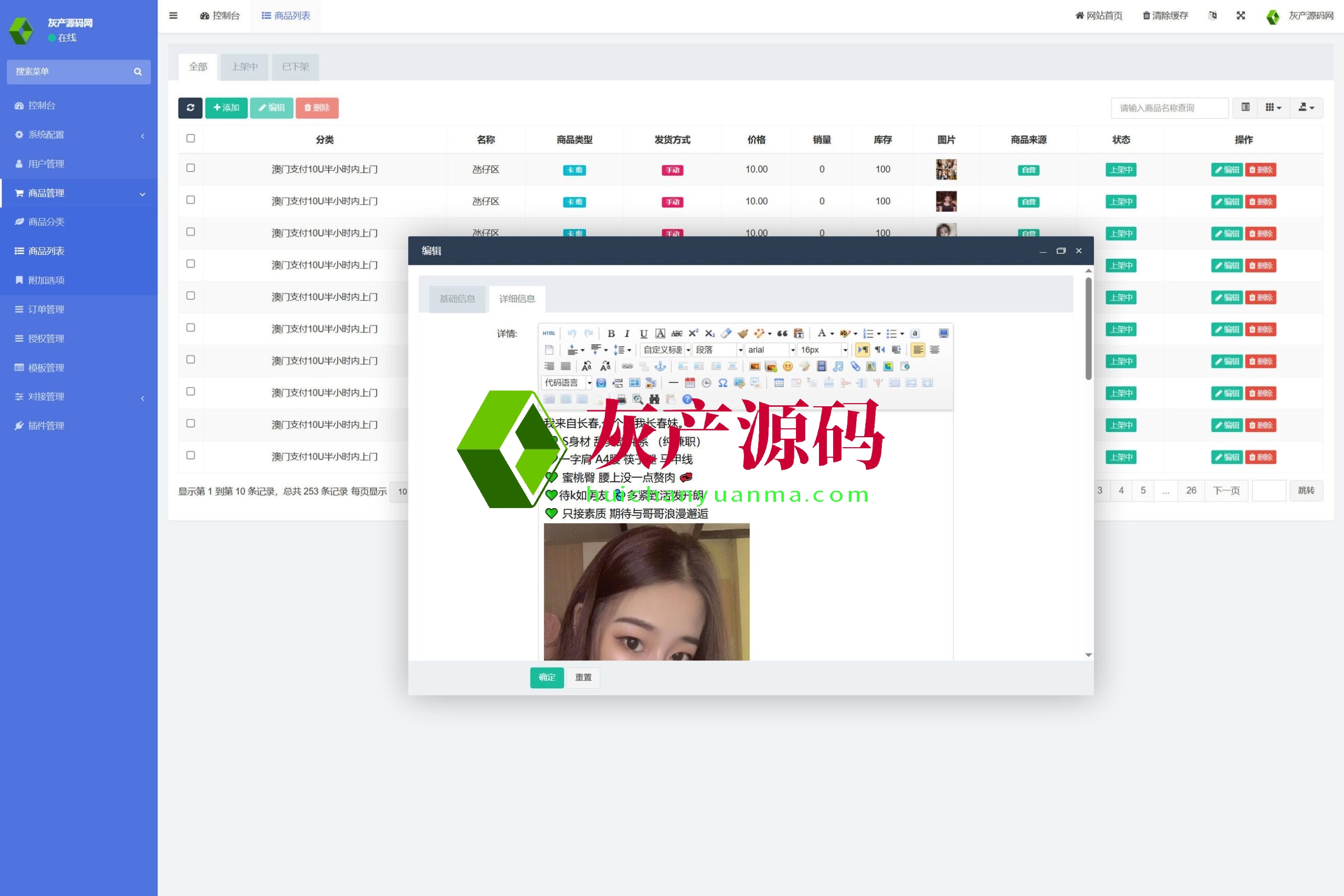Tick the checkbox of the second product row
The height and width of the screenshot is (896, 1344).
190,200
